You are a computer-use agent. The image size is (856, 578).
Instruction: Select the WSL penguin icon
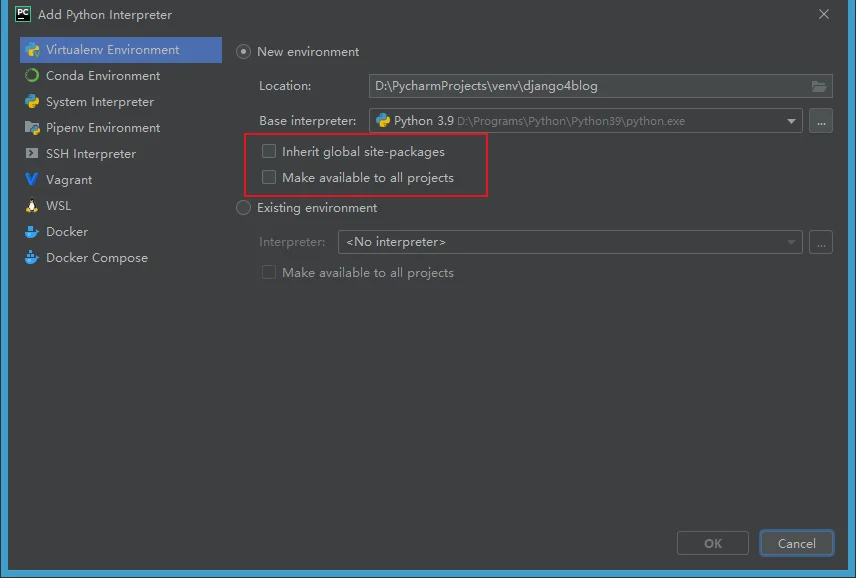(x=32, y=206)
